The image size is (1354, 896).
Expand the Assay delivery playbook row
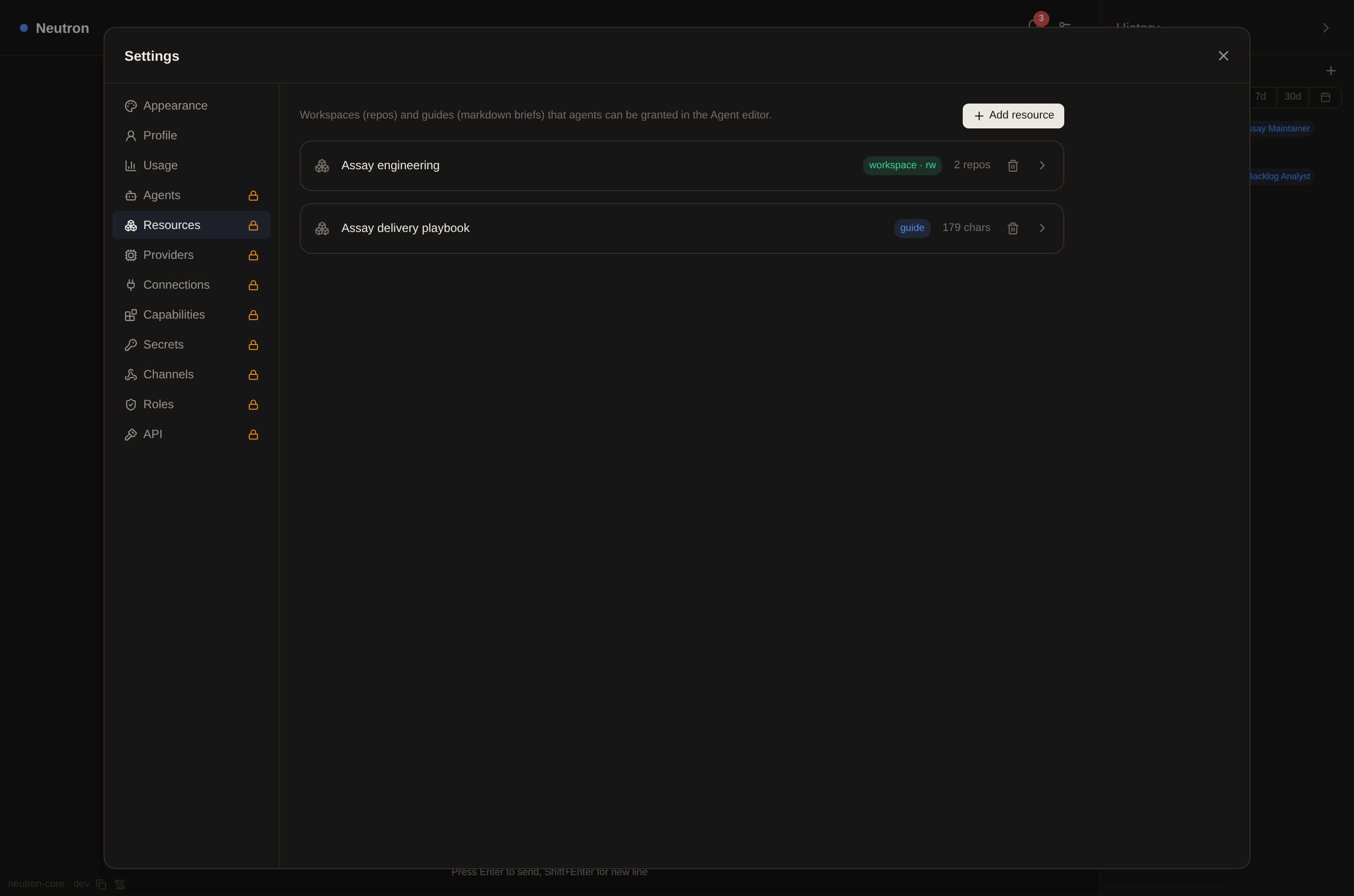(1041, 228)
